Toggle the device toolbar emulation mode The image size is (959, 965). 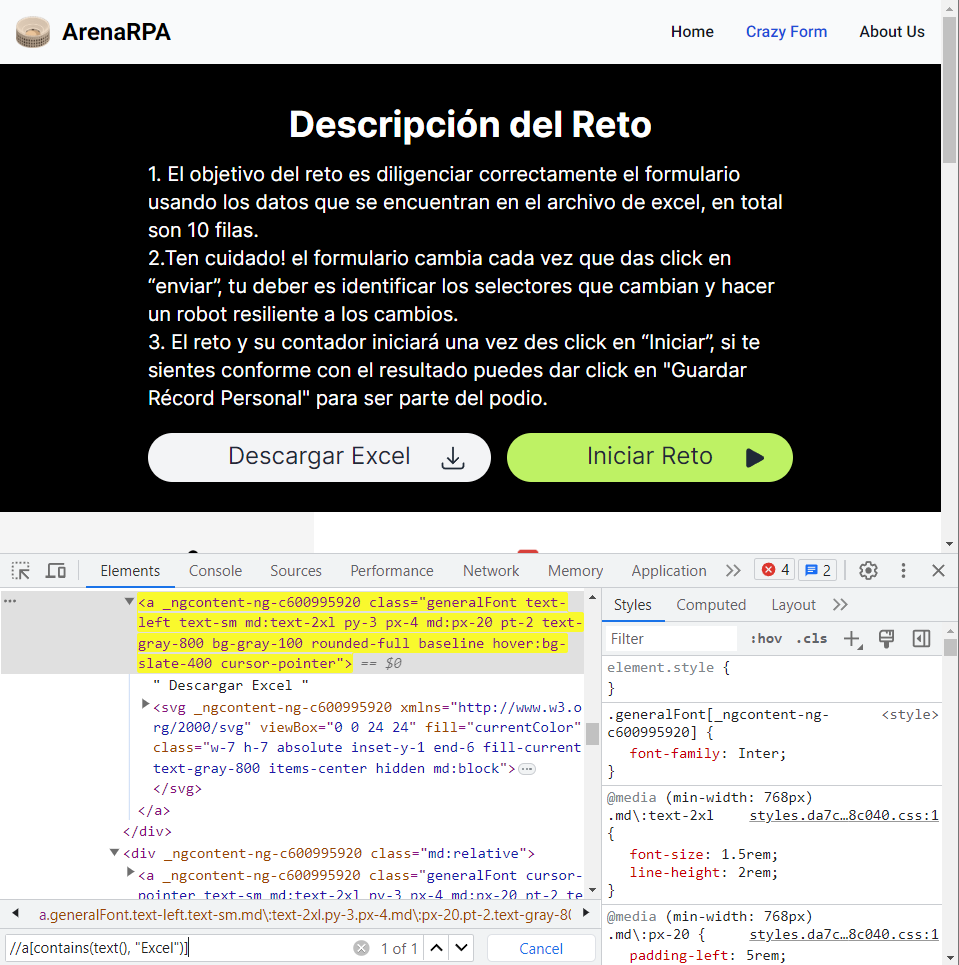[x=55, y=570]
